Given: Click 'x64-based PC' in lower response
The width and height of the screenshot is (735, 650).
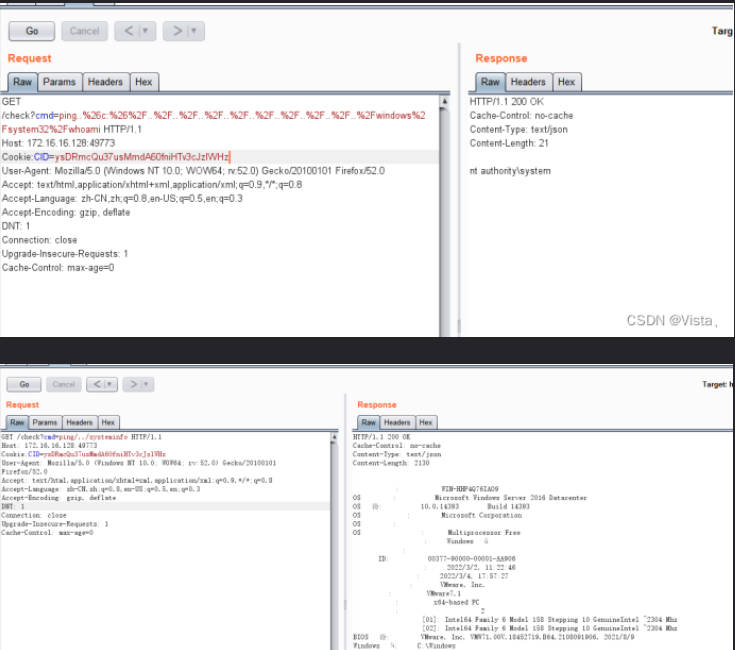Looking at the screenshot, I should (456, 602).
